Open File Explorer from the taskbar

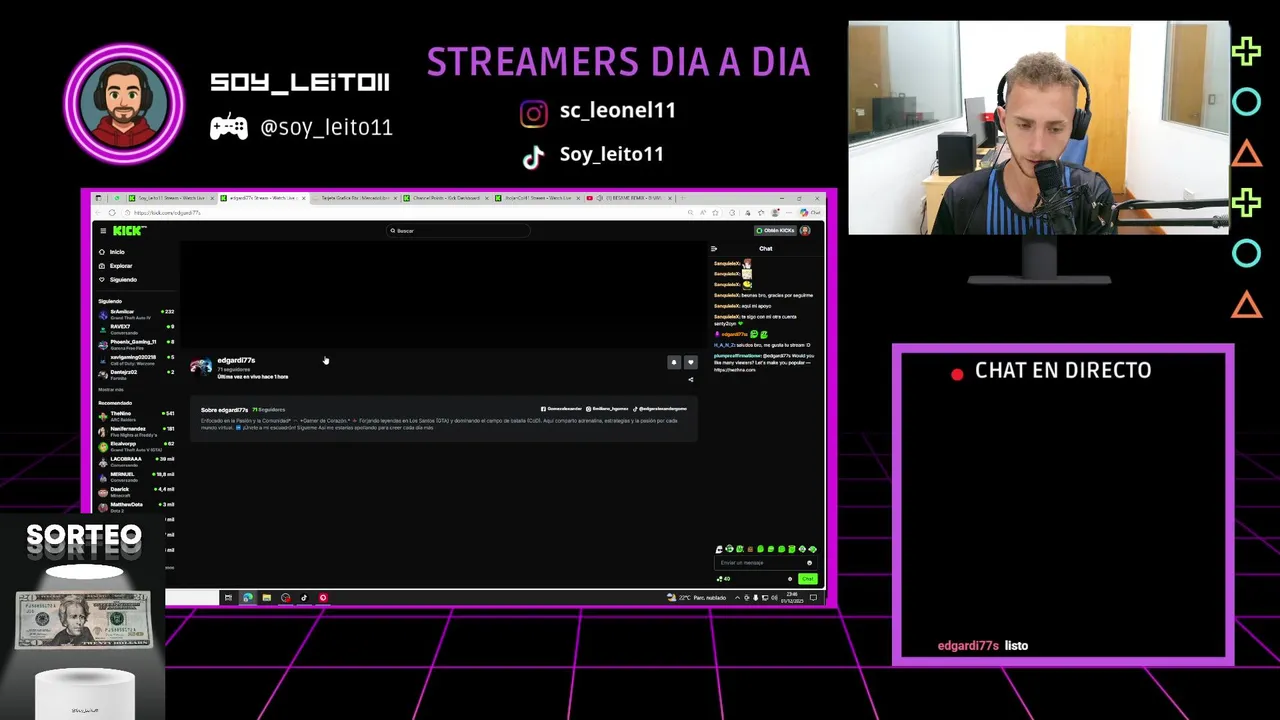coord(266,598)
